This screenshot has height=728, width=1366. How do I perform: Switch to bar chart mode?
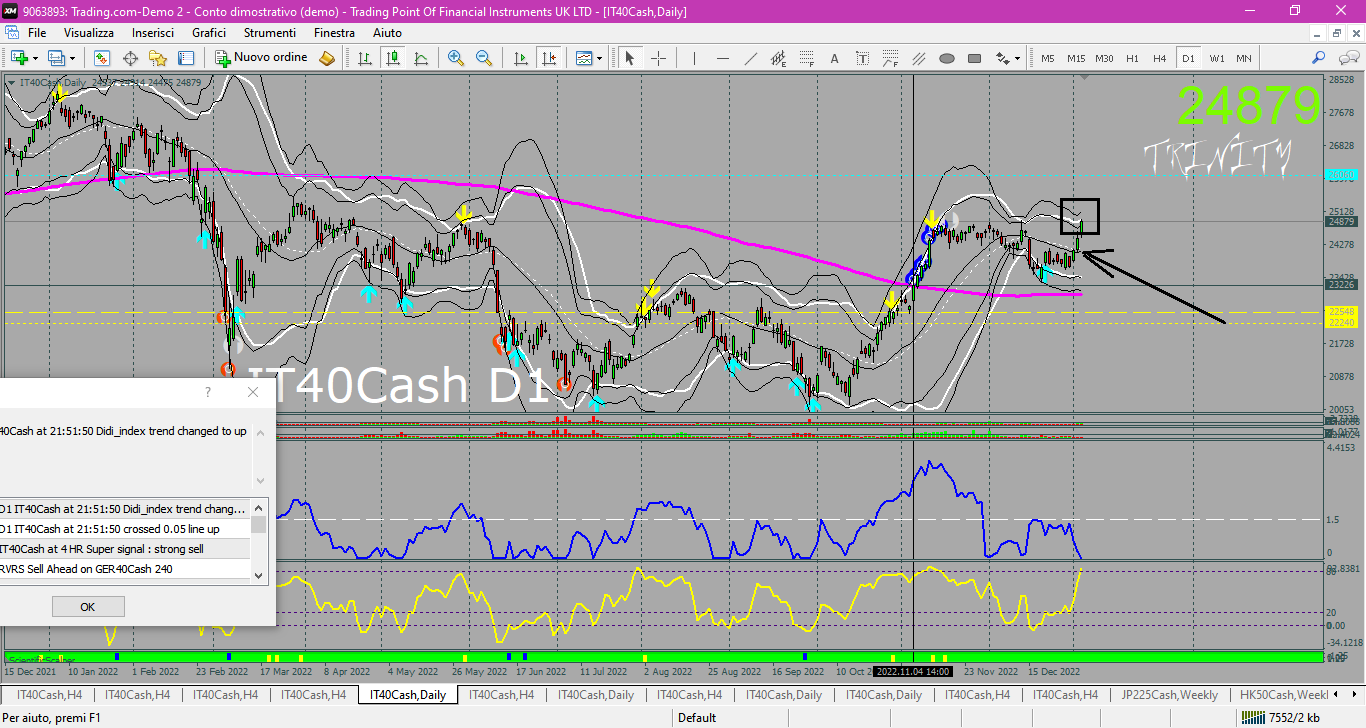(x=365, y=58)
